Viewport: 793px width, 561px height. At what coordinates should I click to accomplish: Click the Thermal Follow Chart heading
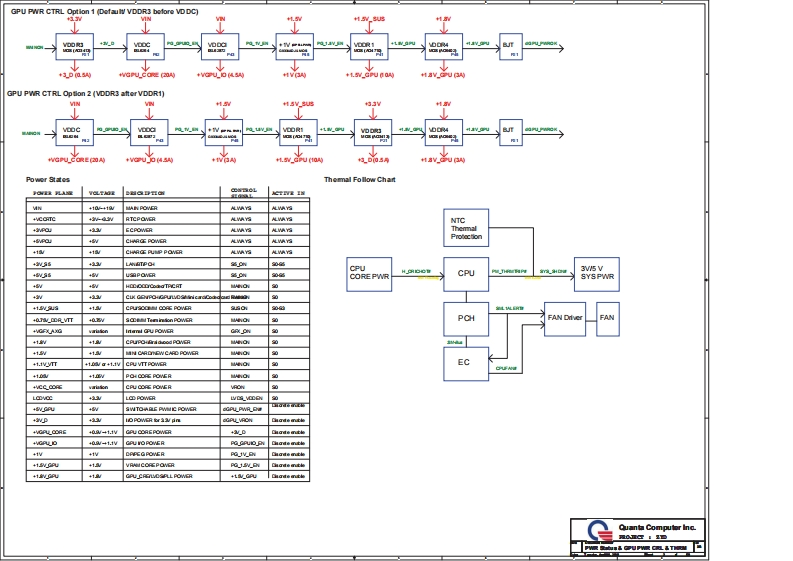click(x=360, y=180)
